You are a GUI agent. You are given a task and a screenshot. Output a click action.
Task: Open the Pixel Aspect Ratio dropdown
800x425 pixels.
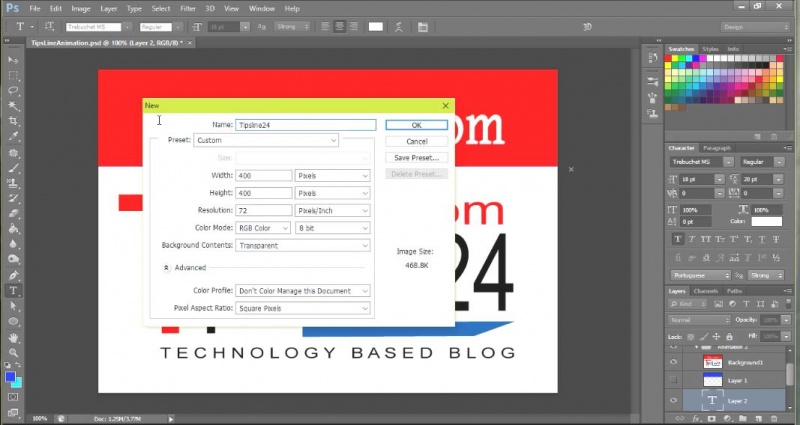(303, 308)
